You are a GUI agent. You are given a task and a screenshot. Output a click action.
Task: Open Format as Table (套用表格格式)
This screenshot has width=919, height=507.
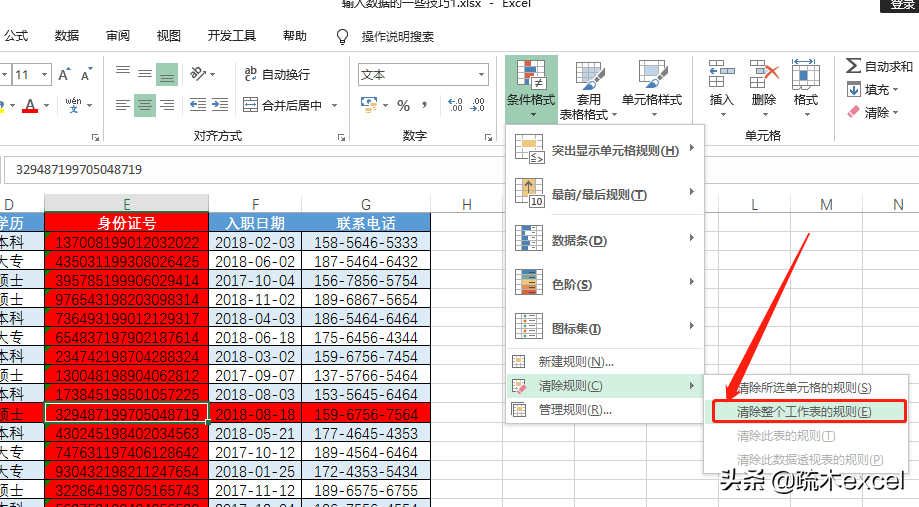(588, 89)
